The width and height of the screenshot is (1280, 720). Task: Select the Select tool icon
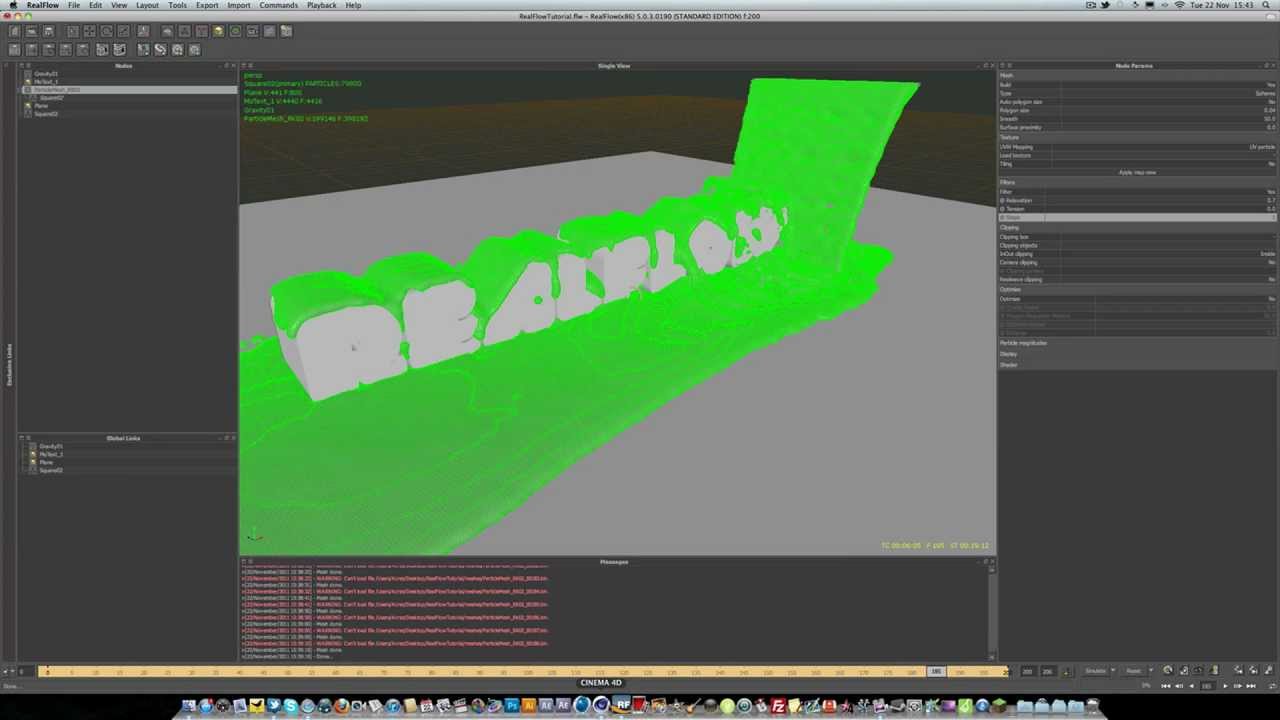[72, 31]
